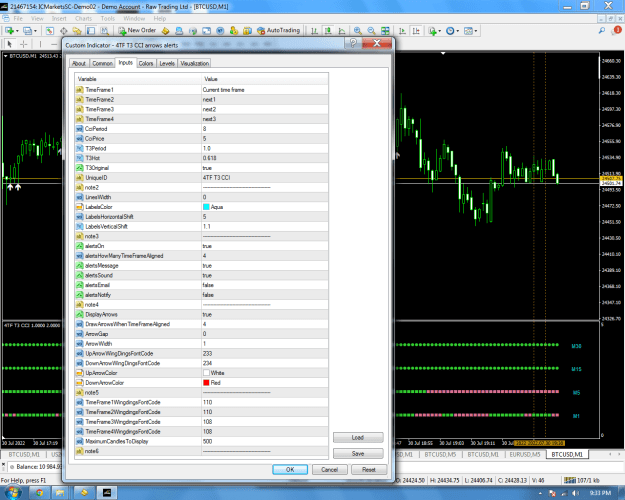Switch to Line Chart display
The height and width of the screenshot is (500, 625).
point(342,31)
